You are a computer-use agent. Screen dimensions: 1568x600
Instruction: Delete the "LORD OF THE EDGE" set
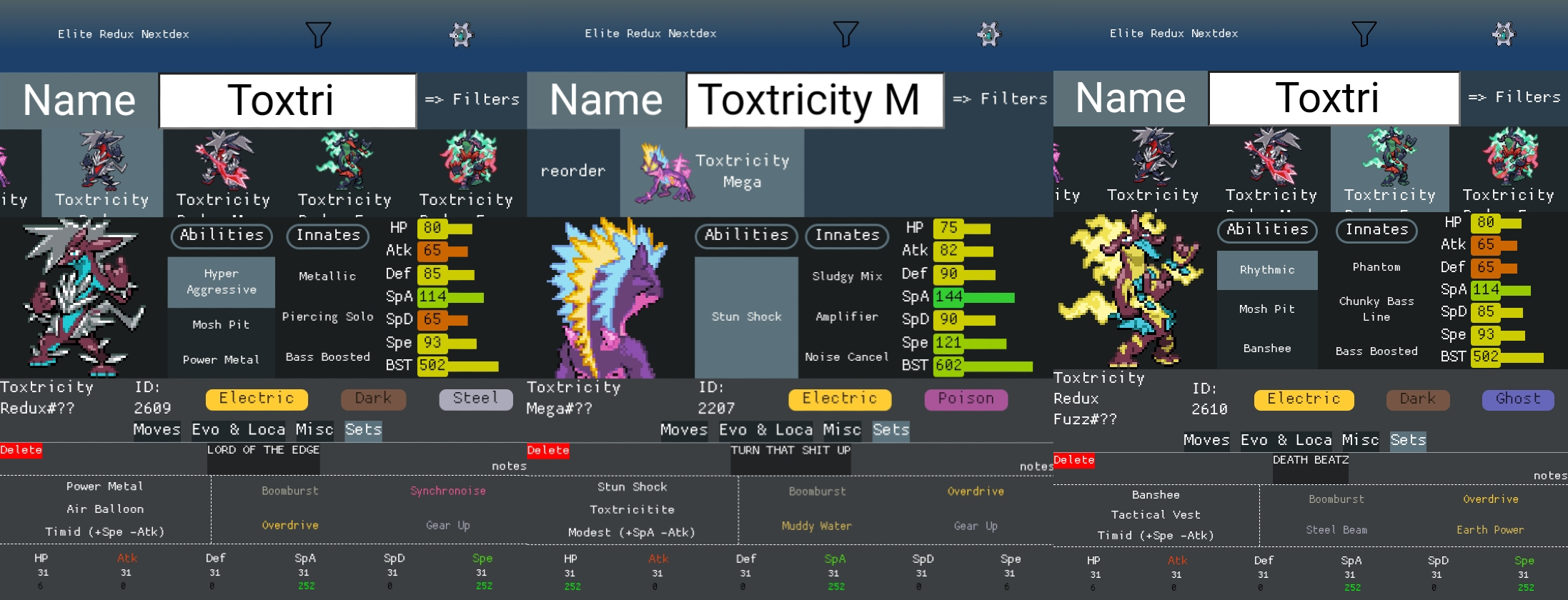click(x=21, y=450)
